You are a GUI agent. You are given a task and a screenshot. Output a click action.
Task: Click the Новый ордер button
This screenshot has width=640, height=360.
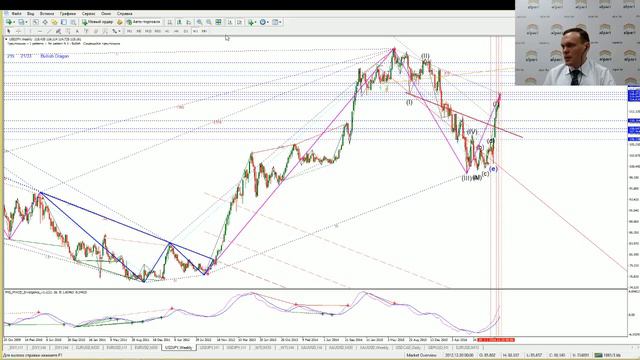coord(98,22)
